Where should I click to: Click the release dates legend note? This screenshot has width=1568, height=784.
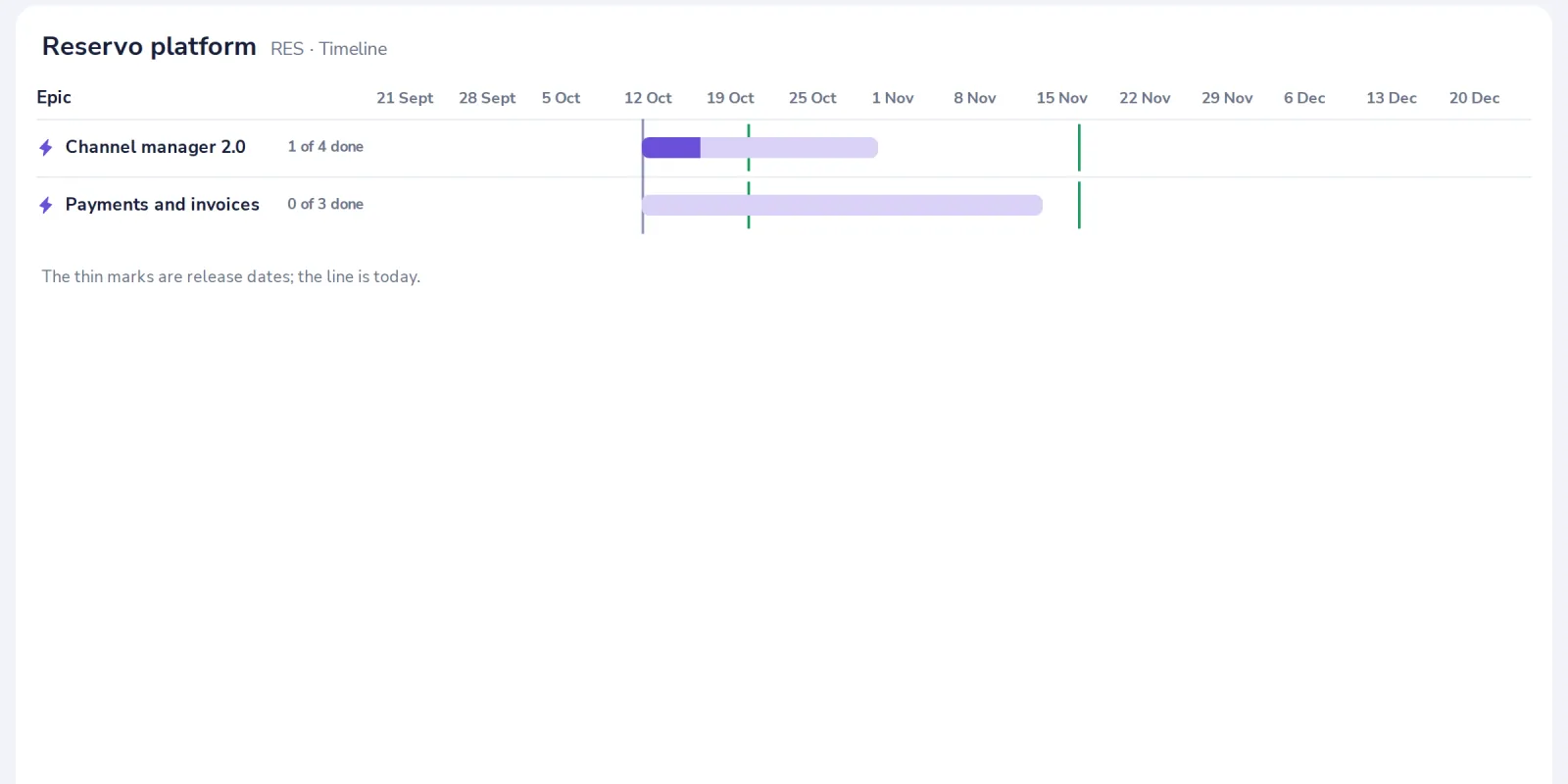231,276
